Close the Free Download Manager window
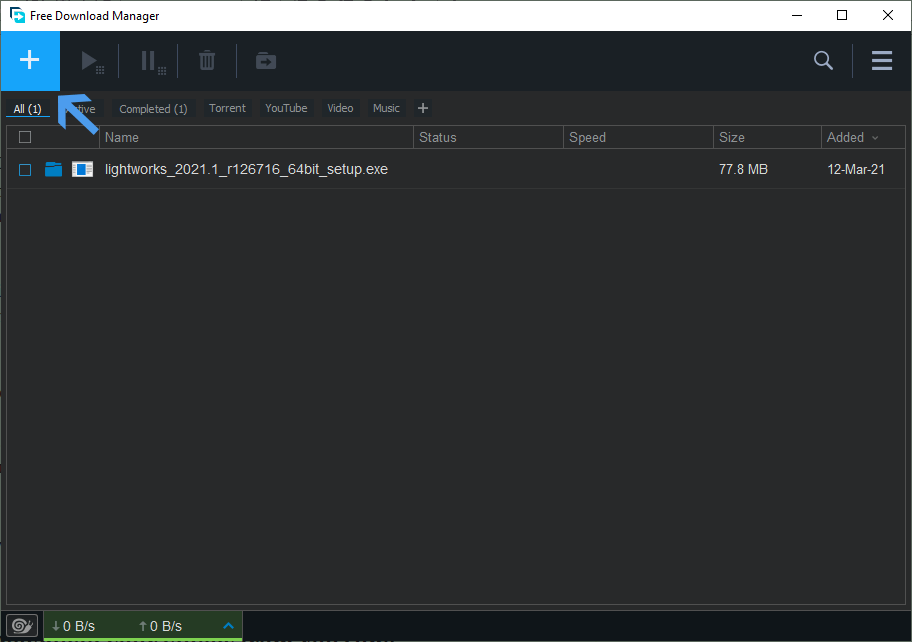The width and height of the screenshot is (912, 642). [888, 15]
